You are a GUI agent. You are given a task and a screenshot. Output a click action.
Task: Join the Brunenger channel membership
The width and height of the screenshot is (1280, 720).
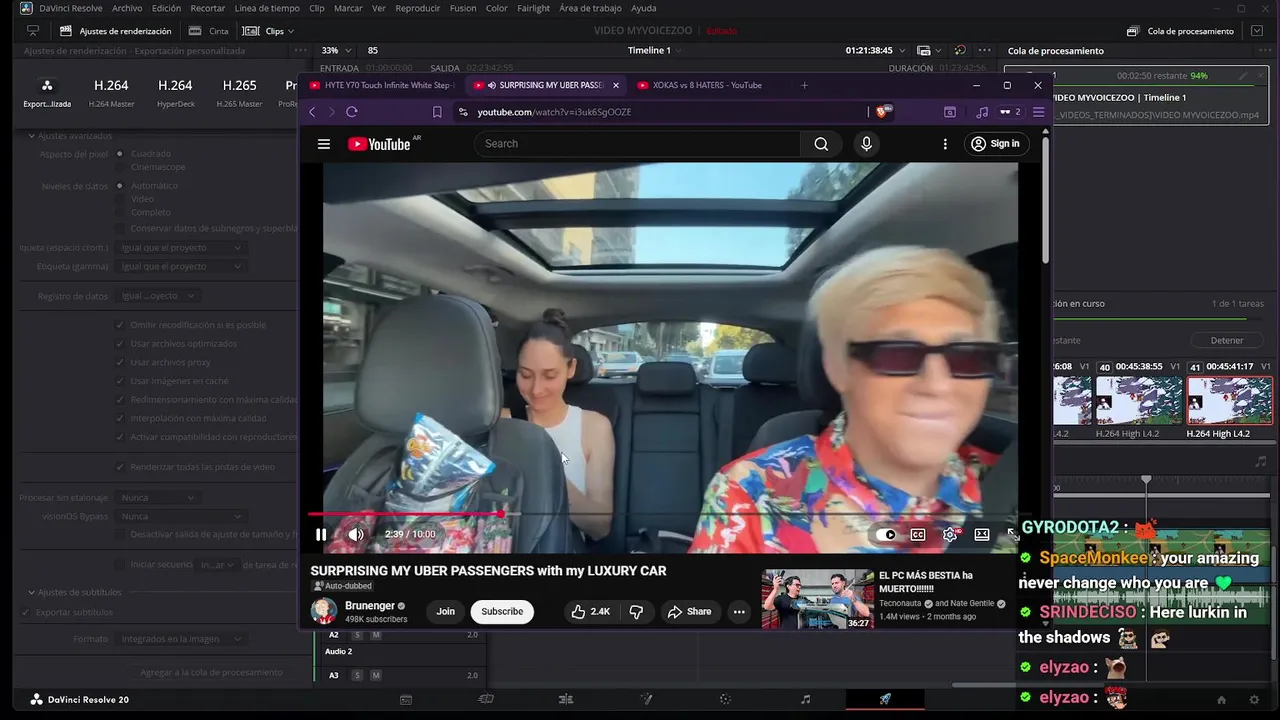pyautogui.click(x=445, y=612)
